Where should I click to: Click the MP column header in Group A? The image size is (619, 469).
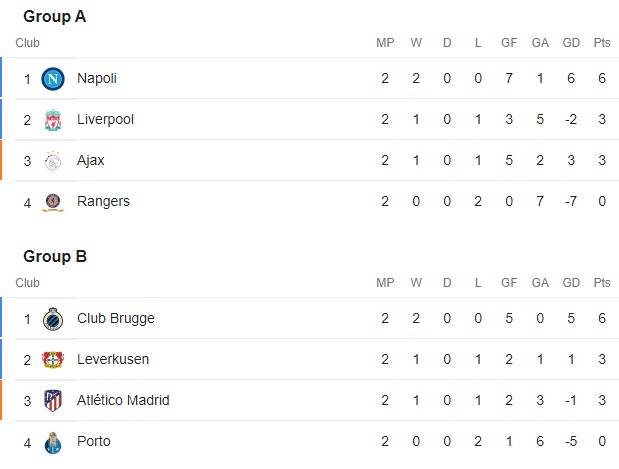tap(385, 43)
